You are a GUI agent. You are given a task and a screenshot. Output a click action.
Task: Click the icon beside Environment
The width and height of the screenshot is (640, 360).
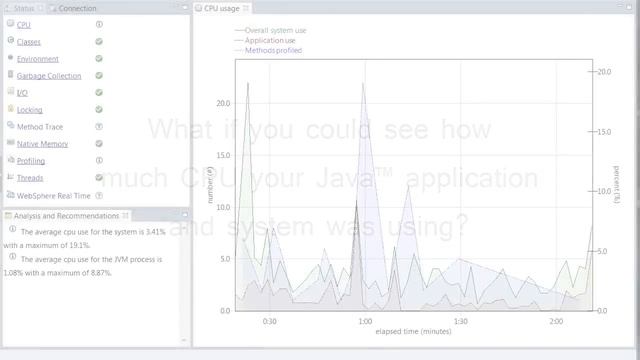point(11,58)
